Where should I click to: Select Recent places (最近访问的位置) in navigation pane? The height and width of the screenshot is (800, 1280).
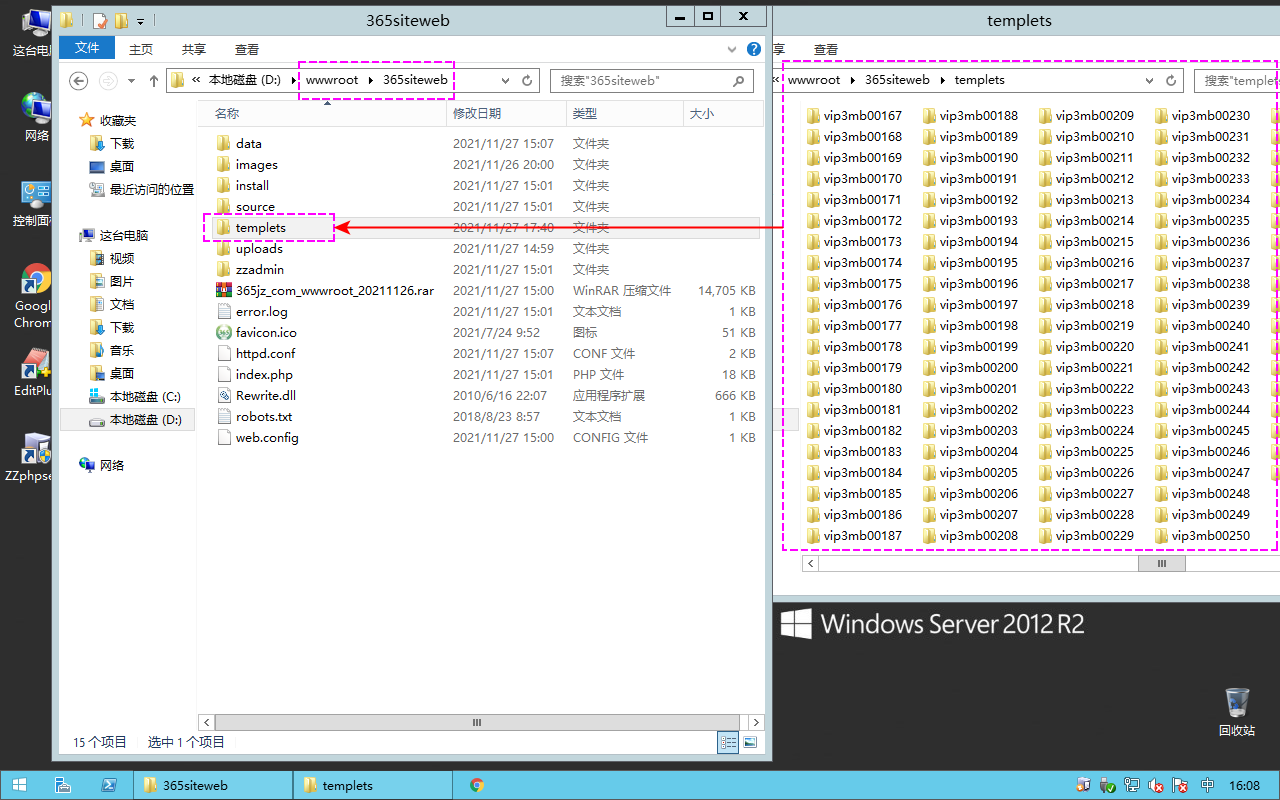coord(152,189)
